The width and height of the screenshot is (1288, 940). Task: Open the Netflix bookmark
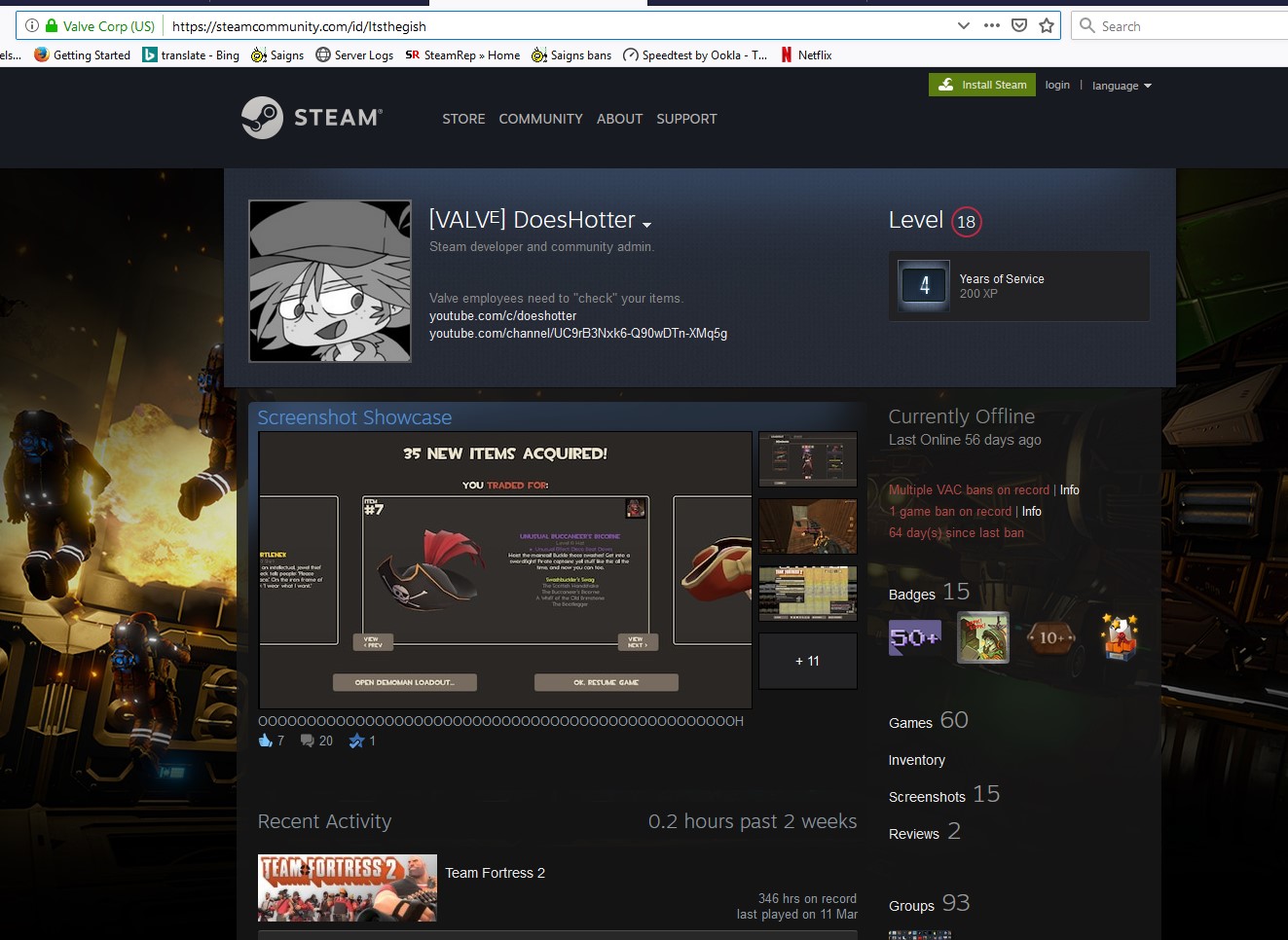806,55
